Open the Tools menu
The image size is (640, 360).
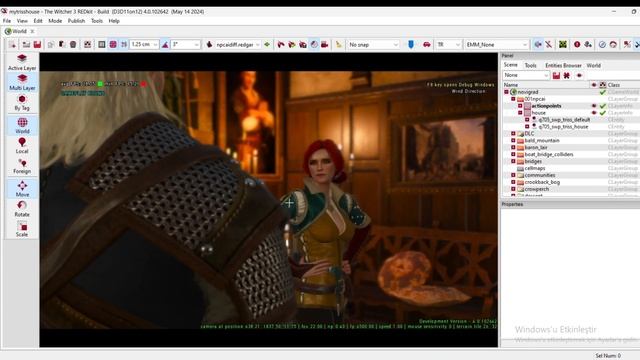point(97,21)
